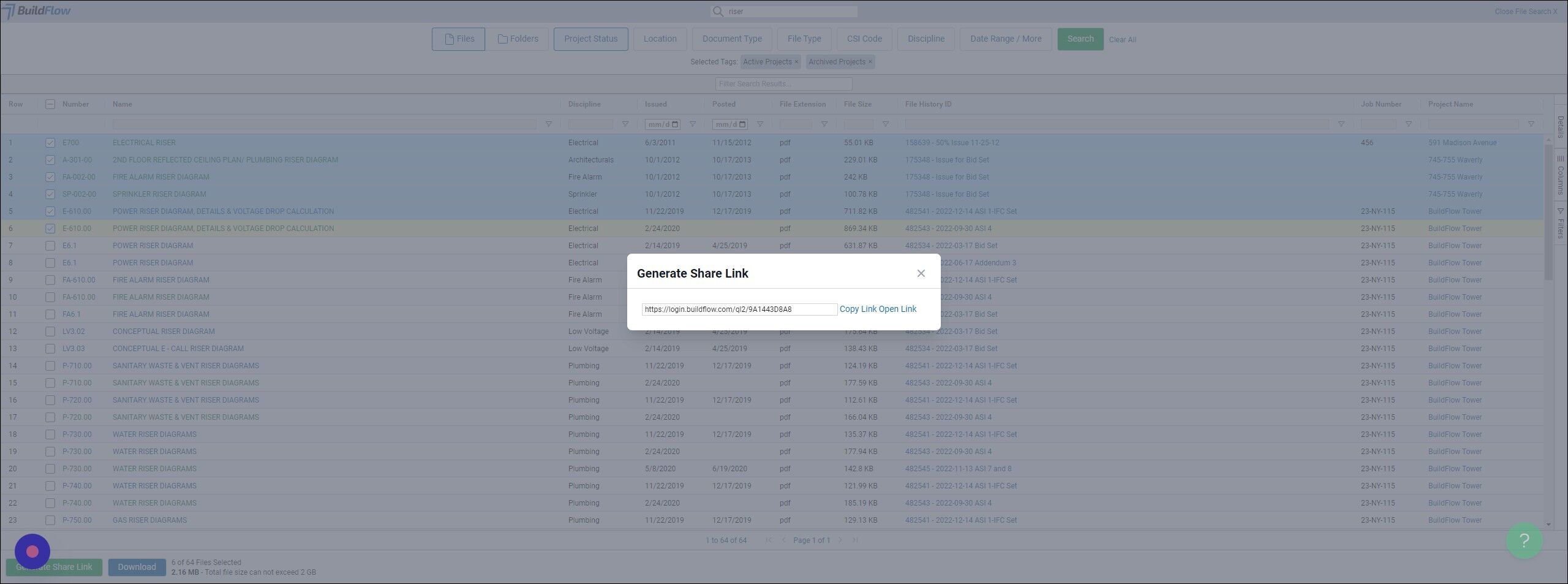Go to the next results page
Viewport: 1568px width, 584px height.
[840, 540]
